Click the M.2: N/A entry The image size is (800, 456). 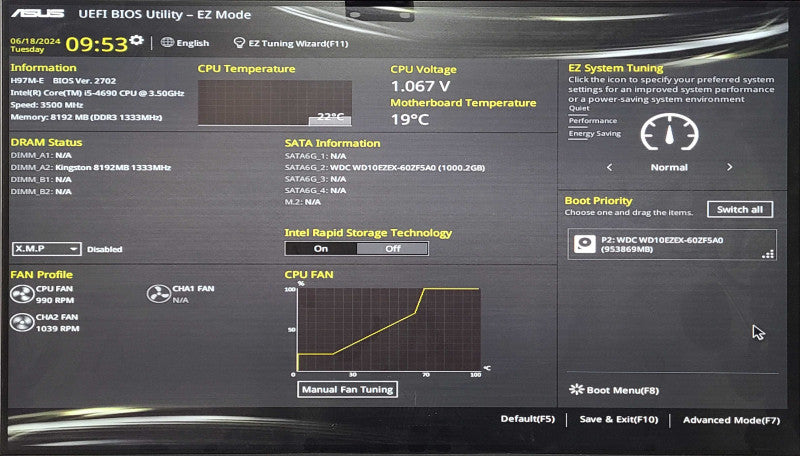[303, 202]
